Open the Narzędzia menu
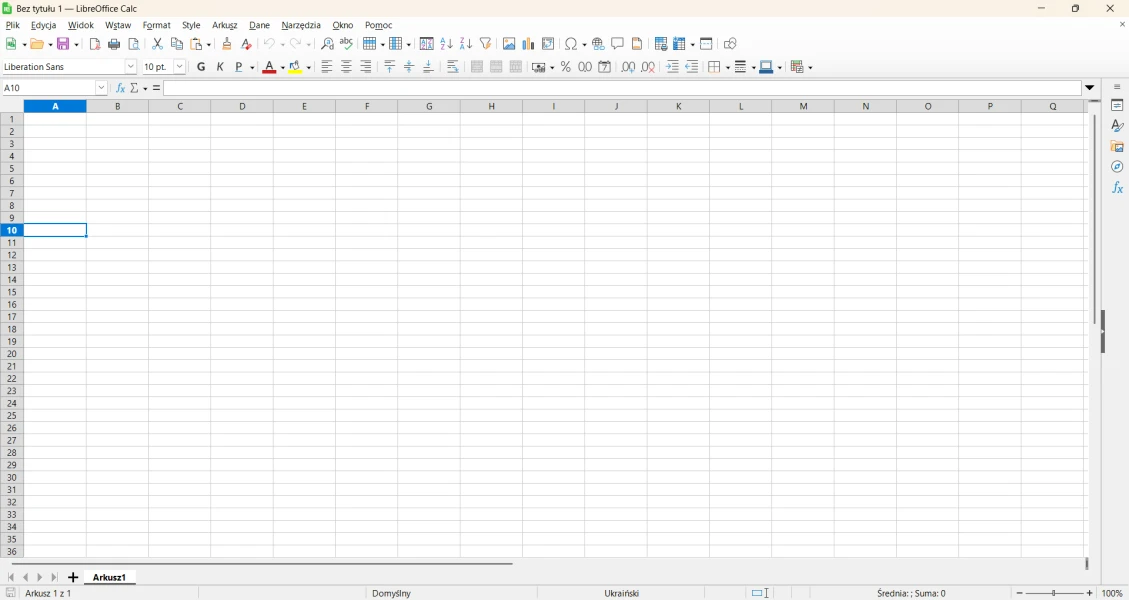Viewport: 1129px width, 600px height. click(x=301, y=26)
